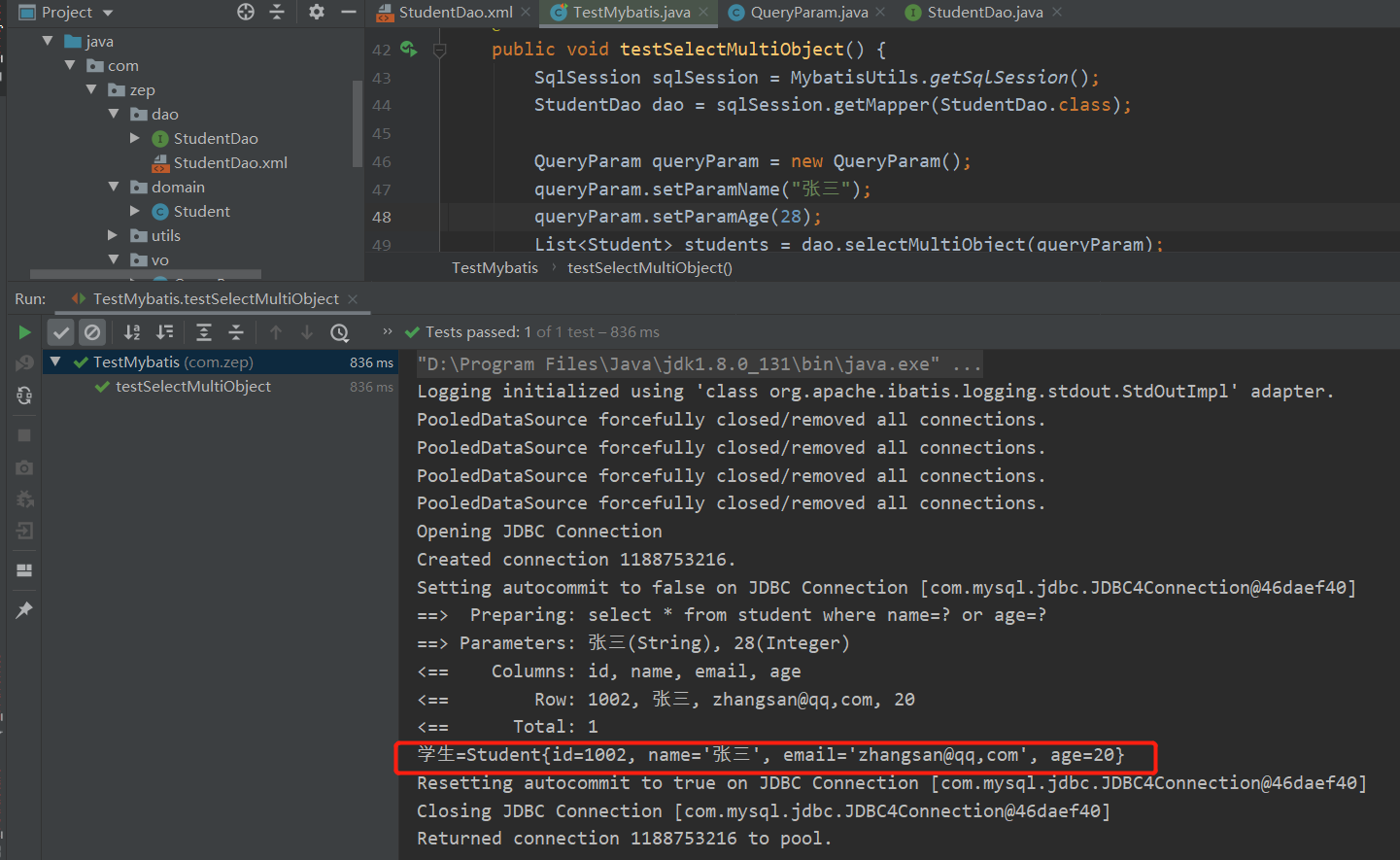Go to next failed test arrow
This screenshot has height=860, width=1400.
[x=307, y=332]
